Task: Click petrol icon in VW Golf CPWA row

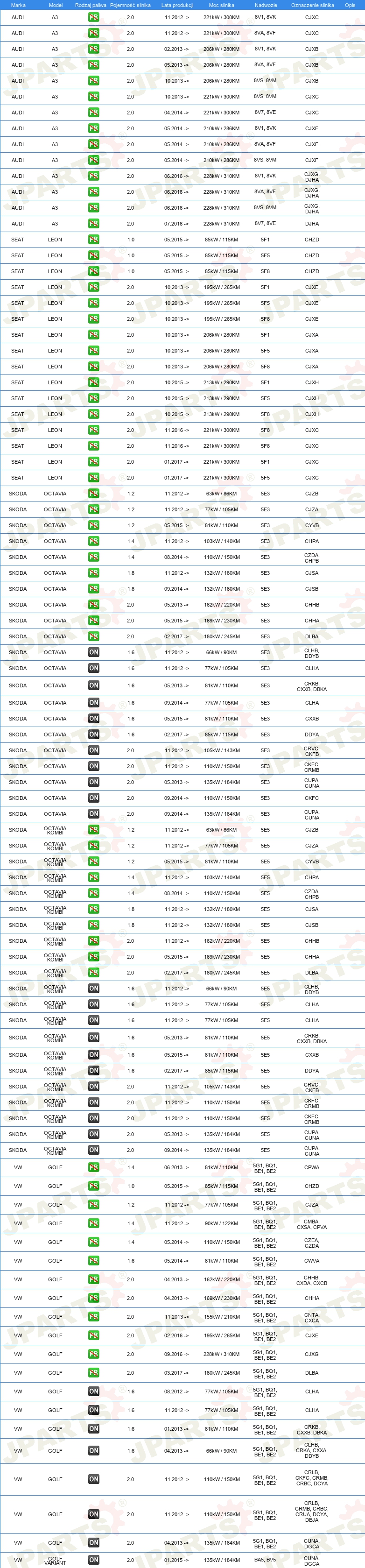Action: (94, 1167)
